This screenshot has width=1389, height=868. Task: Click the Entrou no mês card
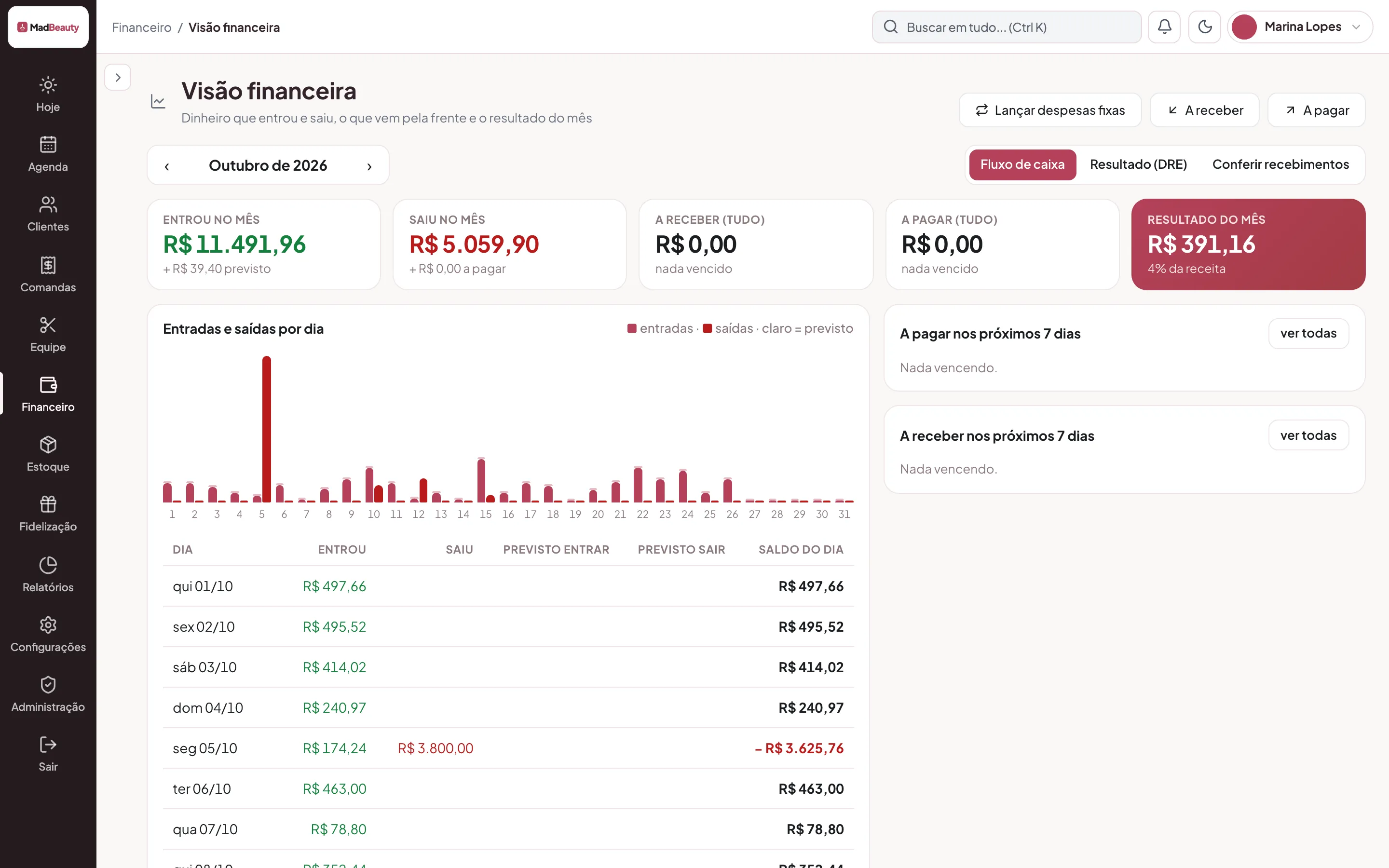[264, 244]
